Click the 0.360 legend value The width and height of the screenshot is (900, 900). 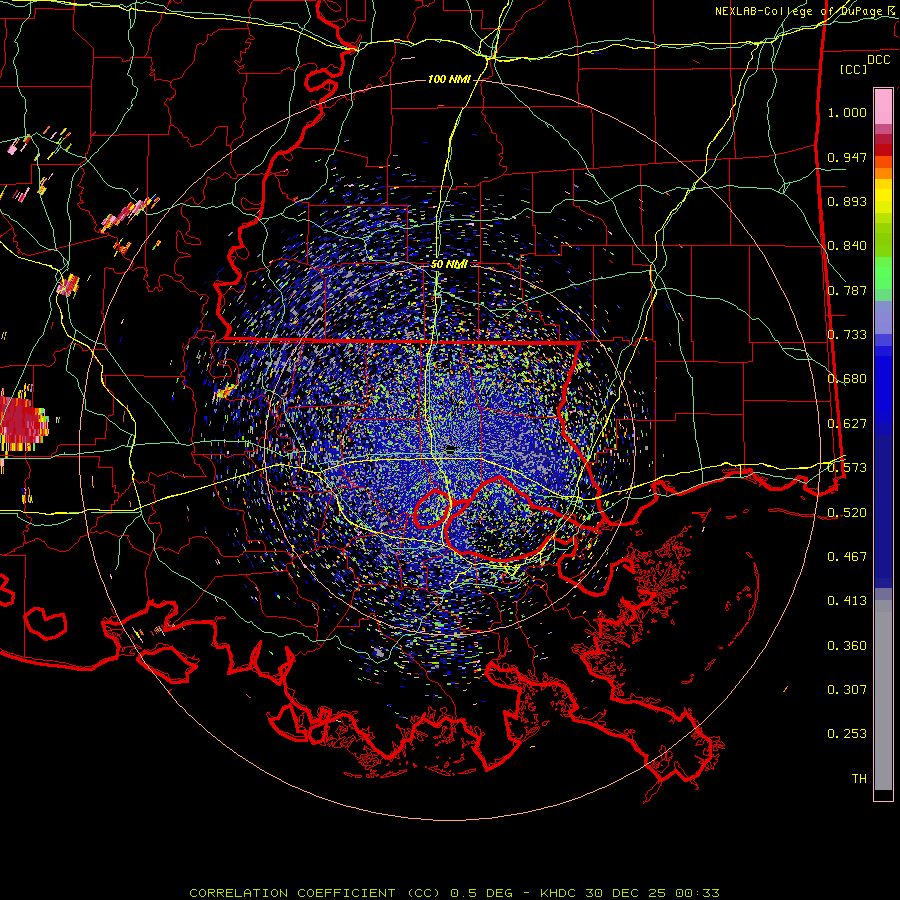click(847, 646)
